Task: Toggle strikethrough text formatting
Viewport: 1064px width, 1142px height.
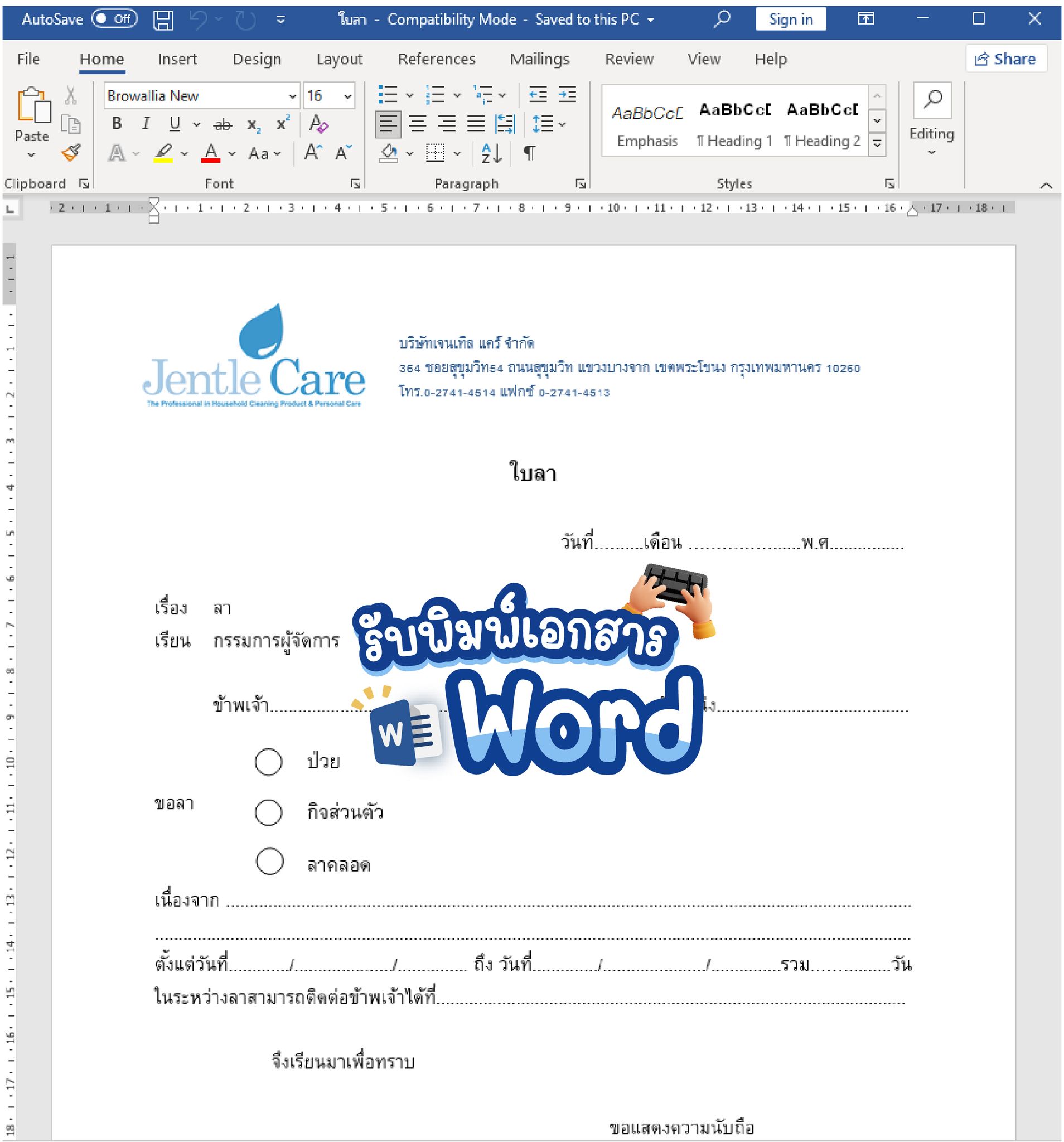Action: point(223,125)
